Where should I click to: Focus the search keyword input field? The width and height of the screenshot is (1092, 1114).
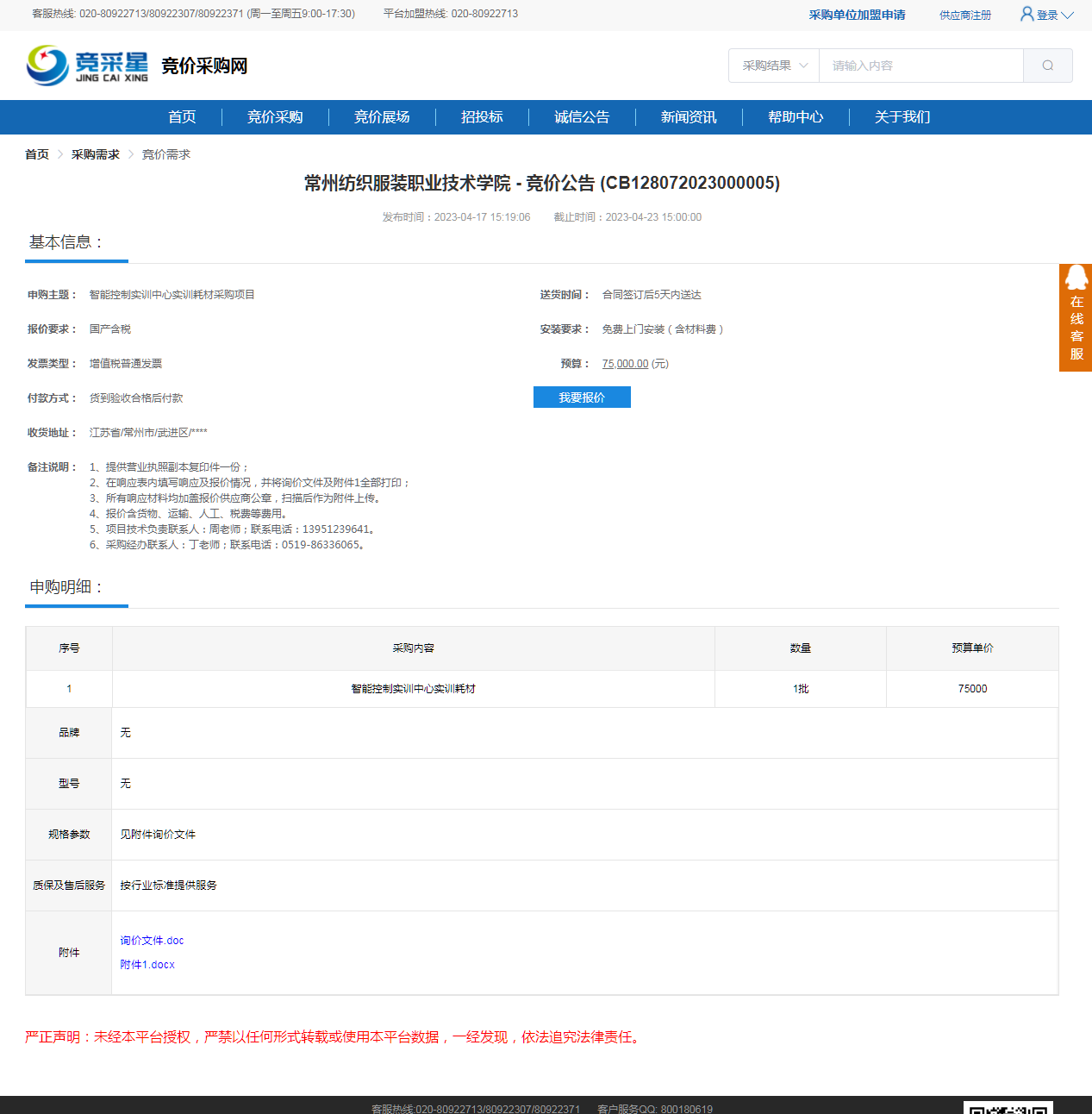pos(920,66)
